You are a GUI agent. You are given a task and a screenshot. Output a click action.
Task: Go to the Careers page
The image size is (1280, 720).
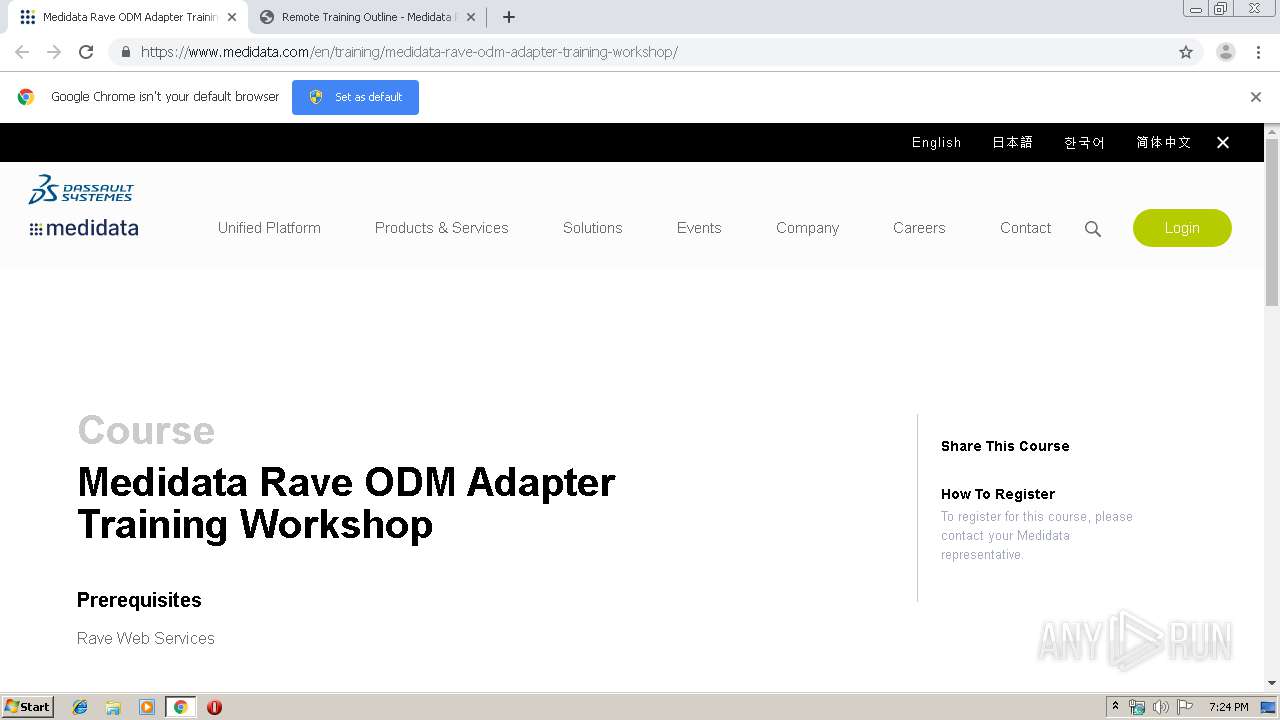point(919,228)
